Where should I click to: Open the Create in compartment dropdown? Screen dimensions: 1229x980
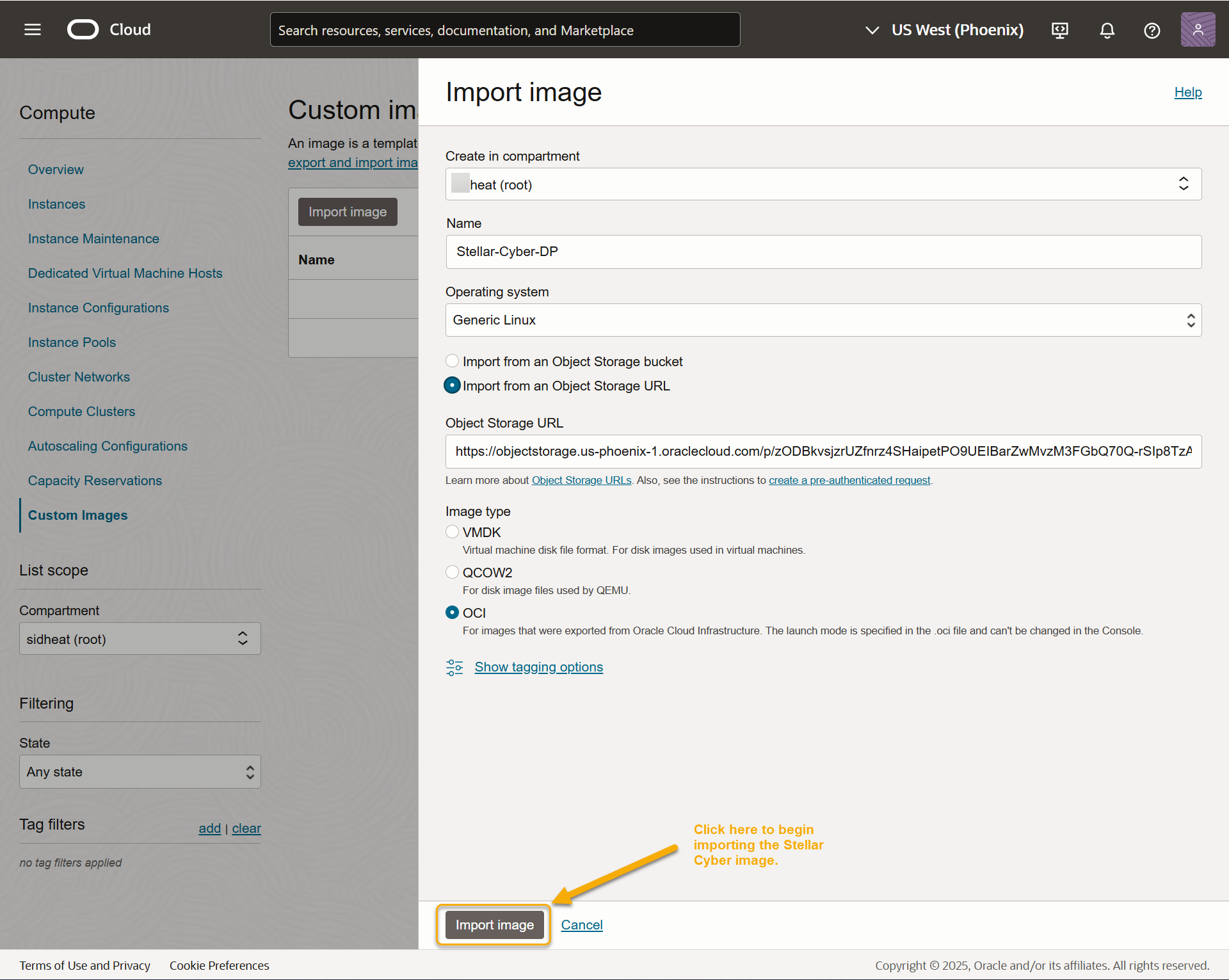(823, 184)
